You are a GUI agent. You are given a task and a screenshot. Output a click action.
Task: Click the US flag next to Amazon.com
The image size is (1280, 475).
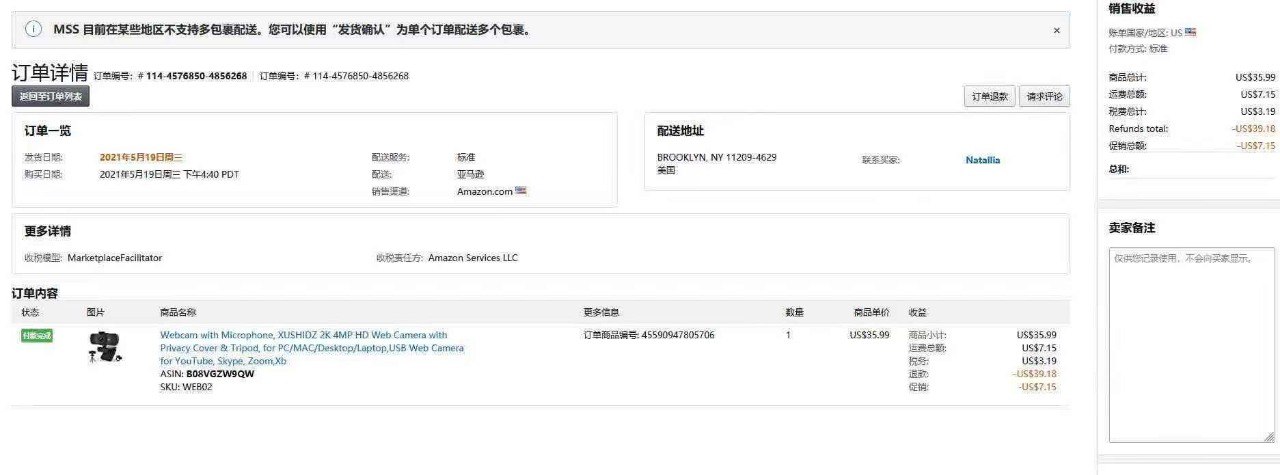coord(520,190)
